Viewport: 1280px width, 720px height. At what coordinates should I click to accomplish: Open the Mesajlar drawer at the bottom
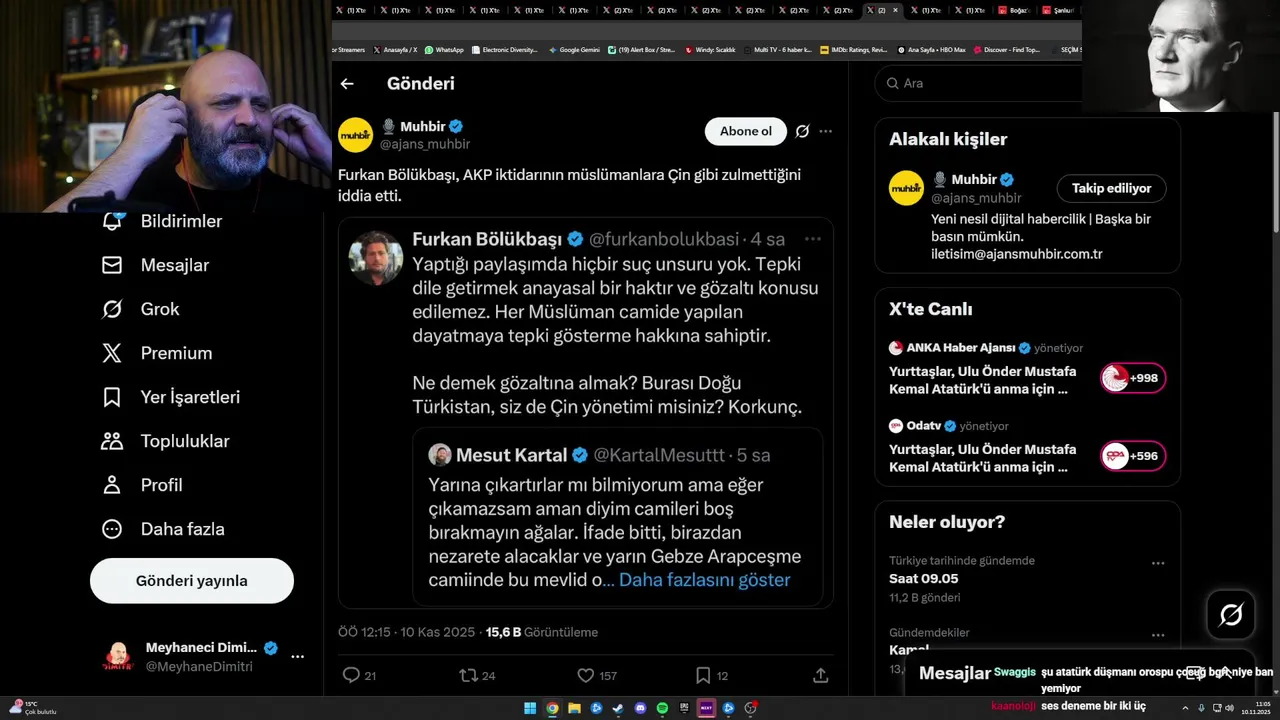click(x=955, y=673)
